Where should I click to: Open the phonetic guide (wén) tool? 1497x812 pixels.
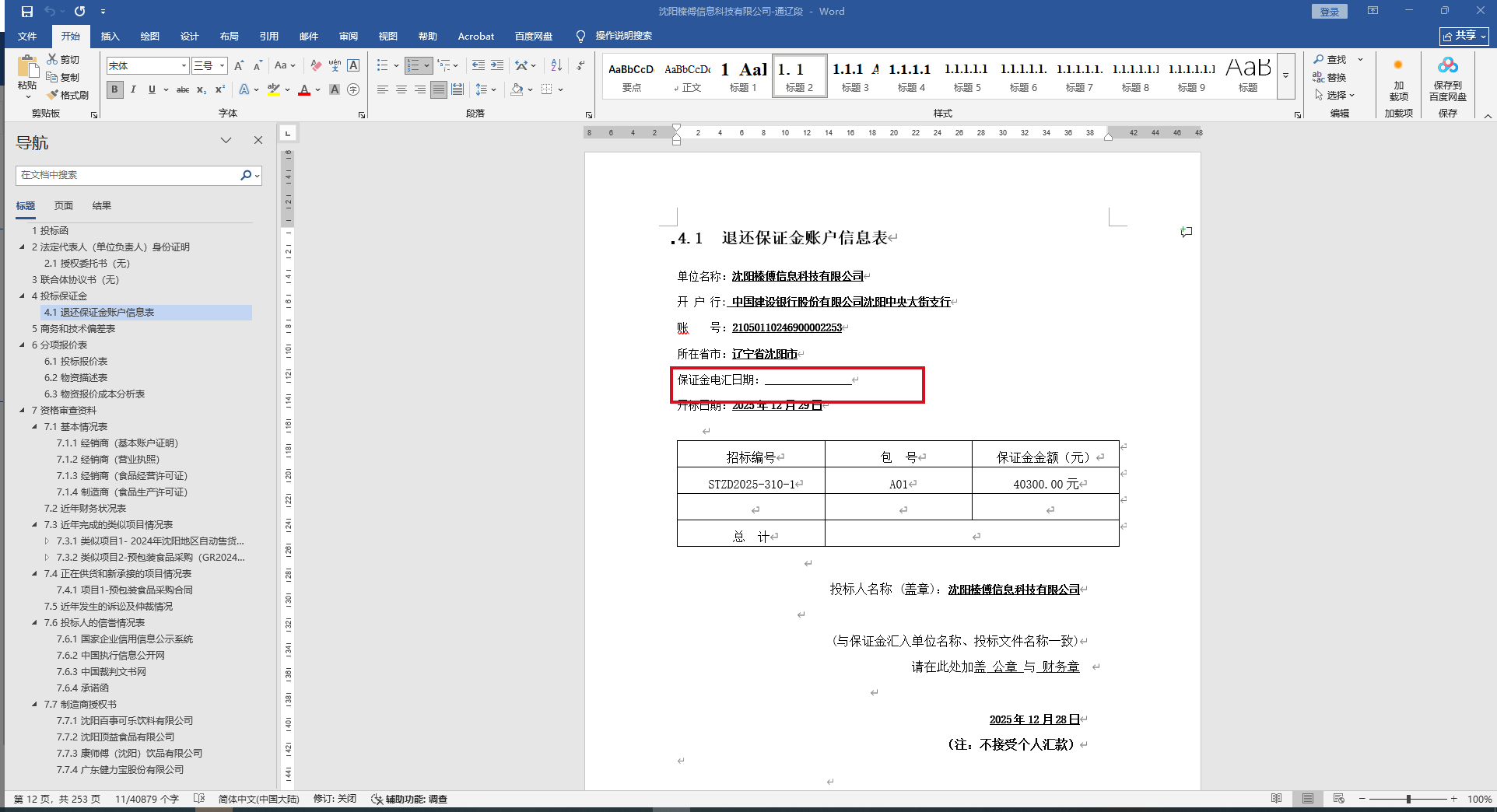coord(335,65)
